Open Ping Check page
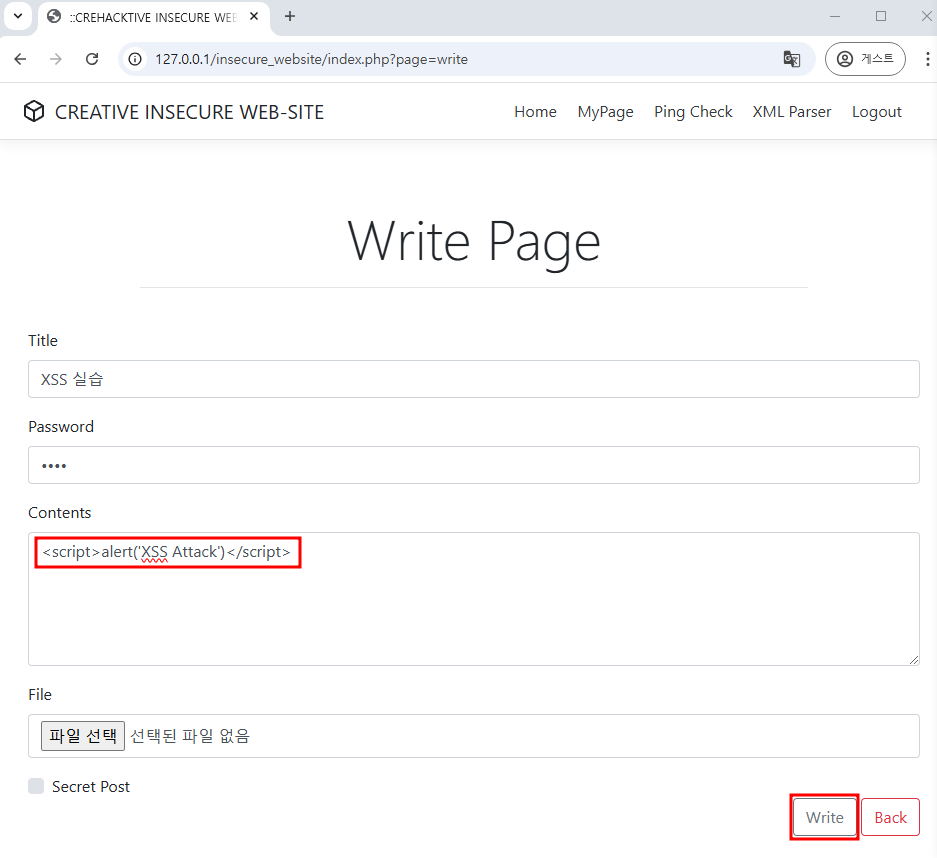937x858 pixels. (693, 112)
